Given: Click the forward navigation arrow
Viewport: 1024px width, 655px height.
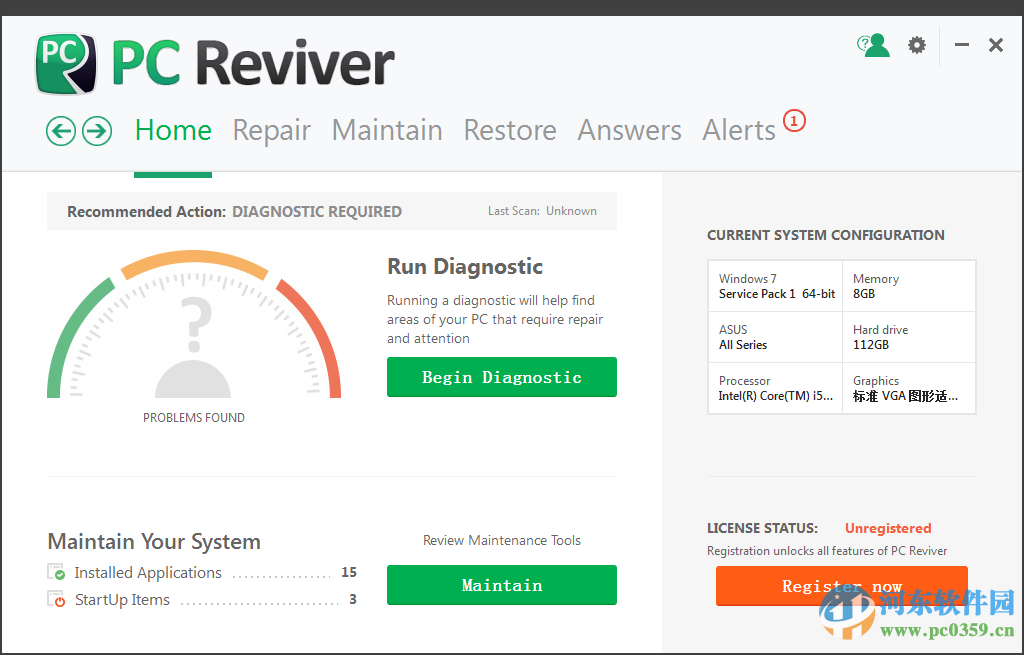Looking at the screenshot, I should pyautogui.click(x=94, y=131).
